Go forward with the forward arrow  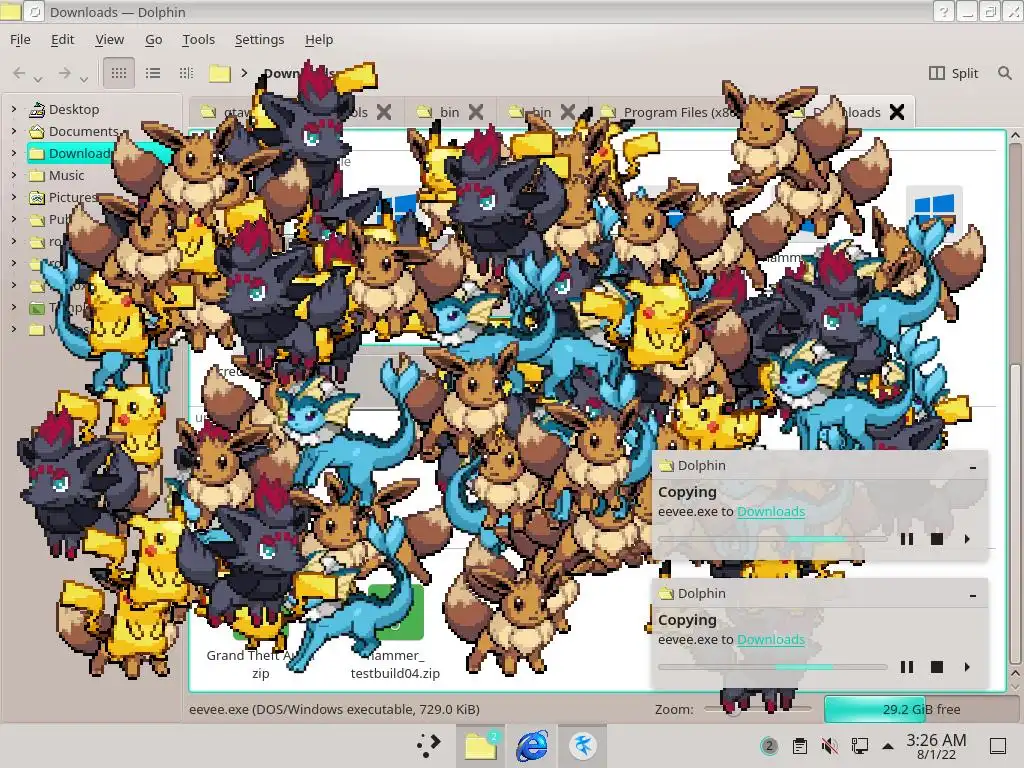[64, 72]
